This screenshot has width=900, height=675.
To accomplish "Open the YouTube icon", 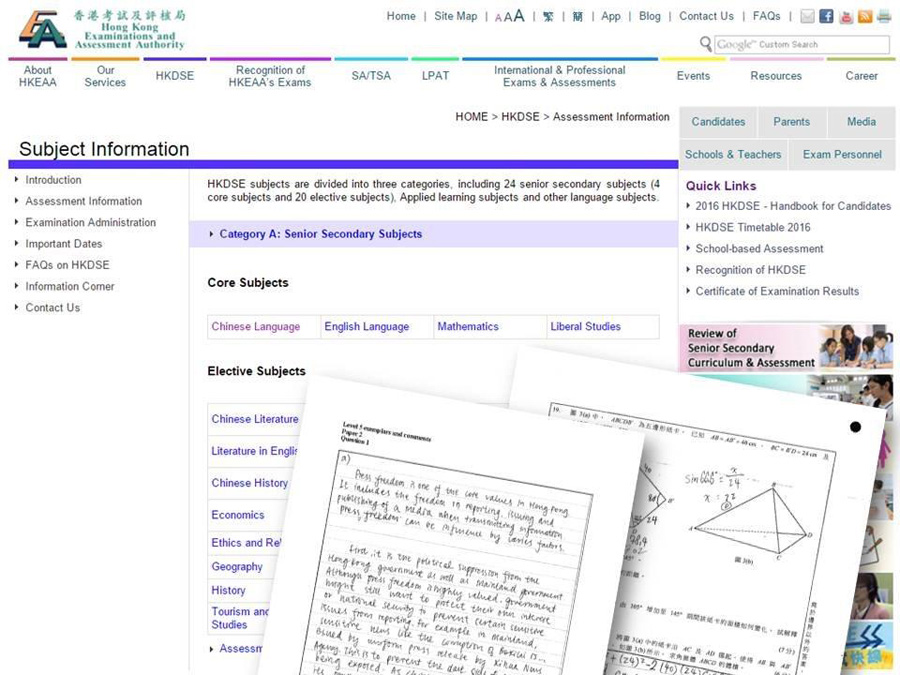I will (845, 16).
